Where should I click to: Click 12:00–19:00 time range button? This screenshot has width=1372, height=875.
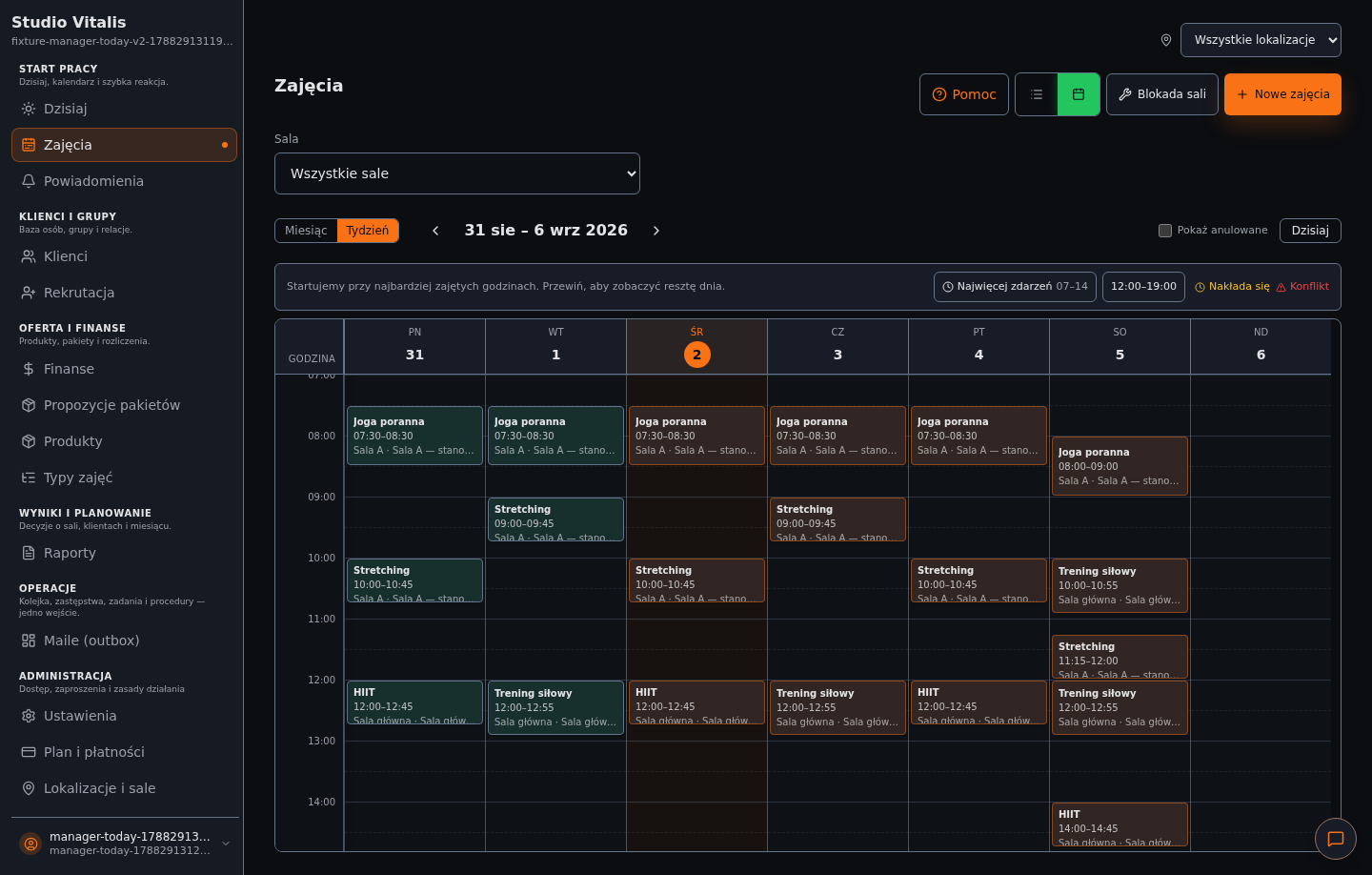tap(1143, 287)
